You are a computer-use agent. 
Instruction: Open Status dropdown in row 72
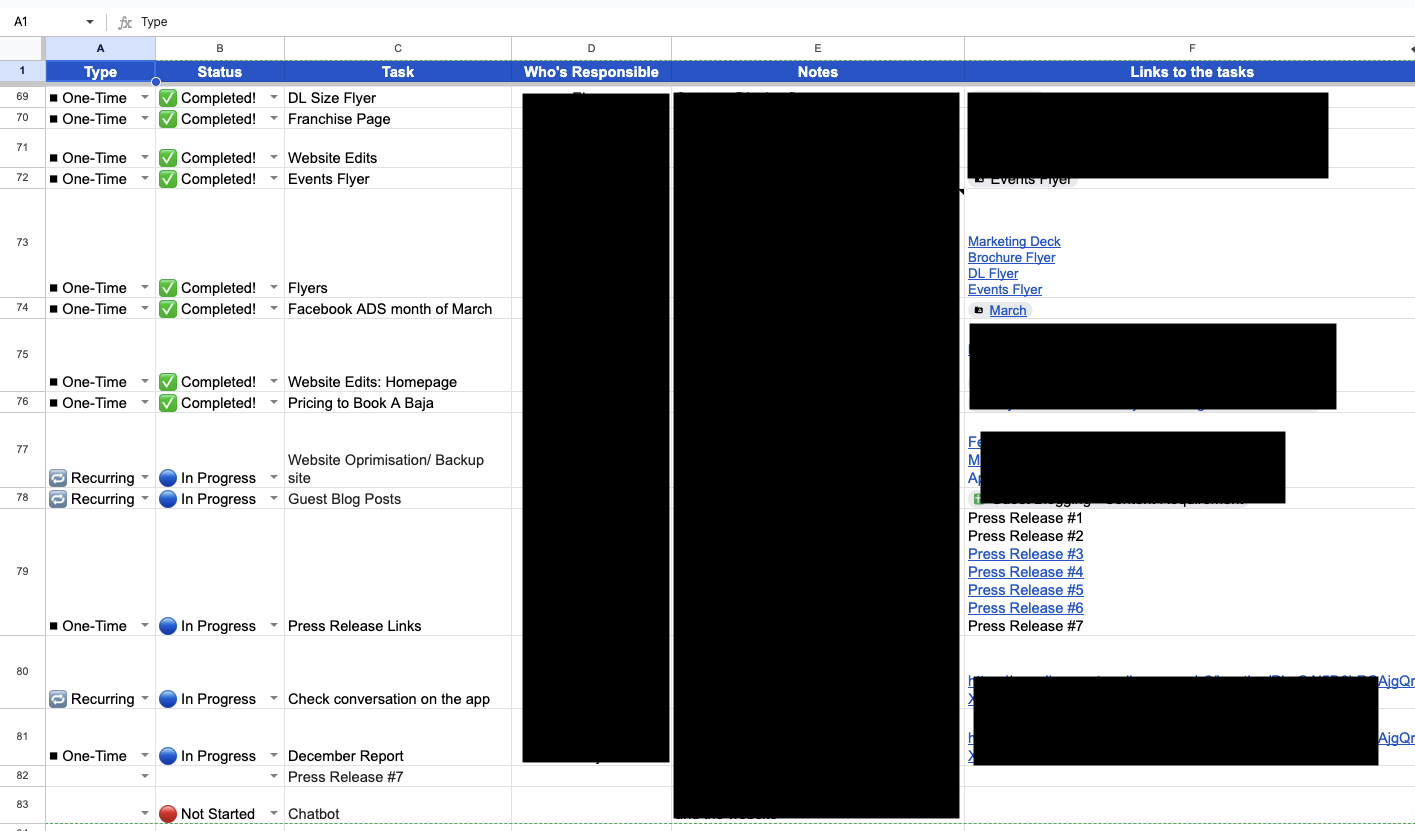coord(274,179)
